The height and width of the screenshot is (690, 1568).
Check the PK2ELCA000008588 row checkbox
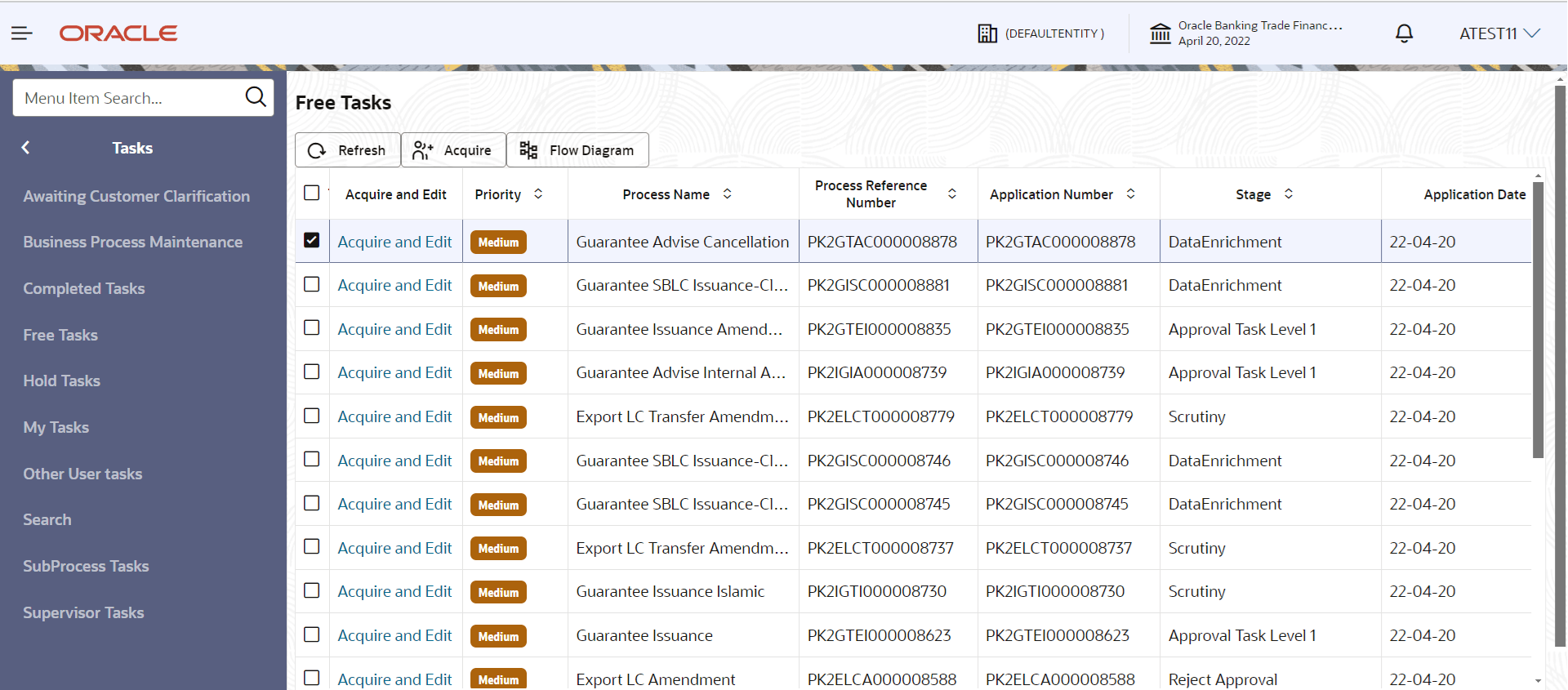(311, 678)
